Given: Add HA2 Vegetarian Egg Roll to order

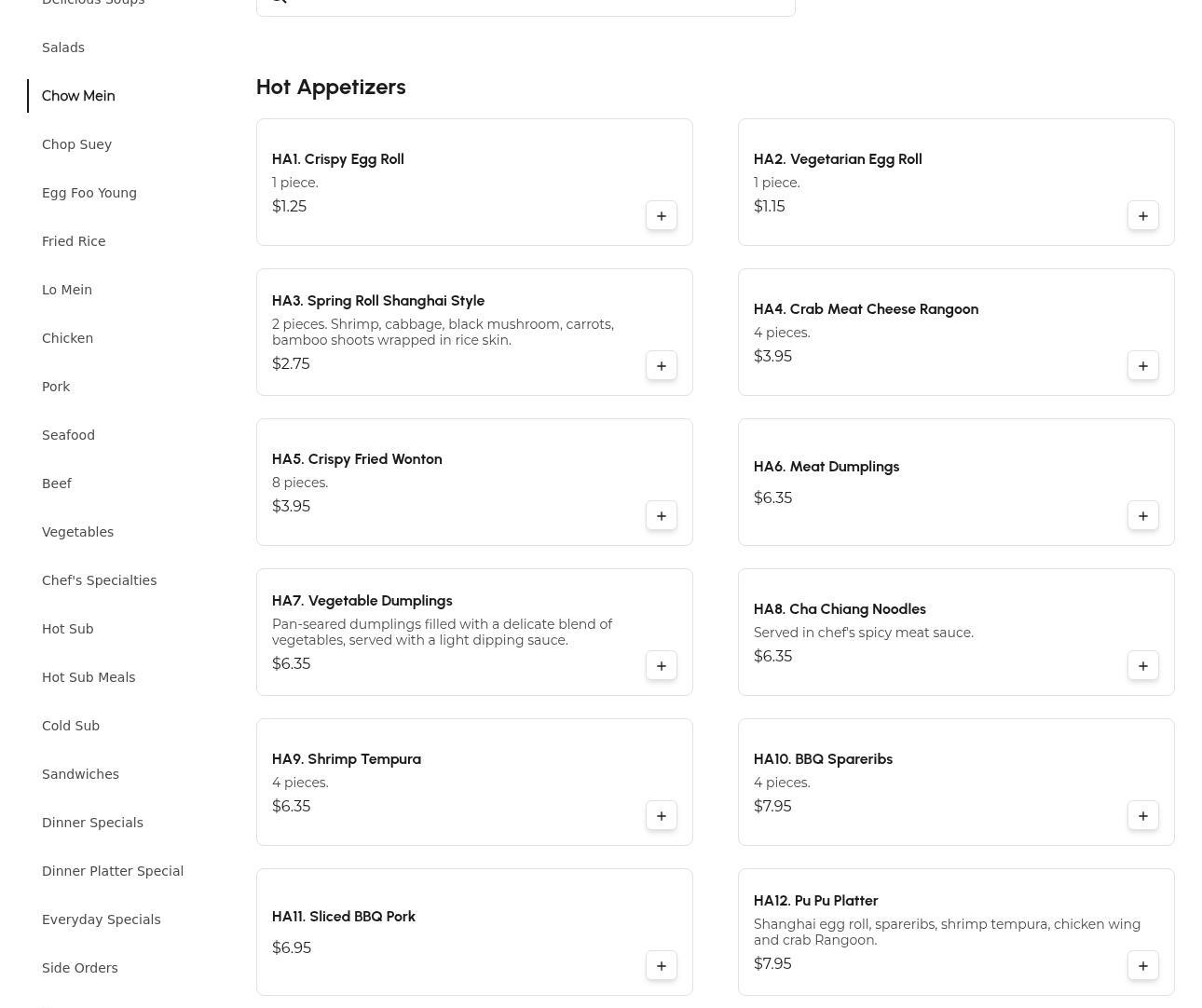Looking at the screenshot, I should pos(1142,216).
